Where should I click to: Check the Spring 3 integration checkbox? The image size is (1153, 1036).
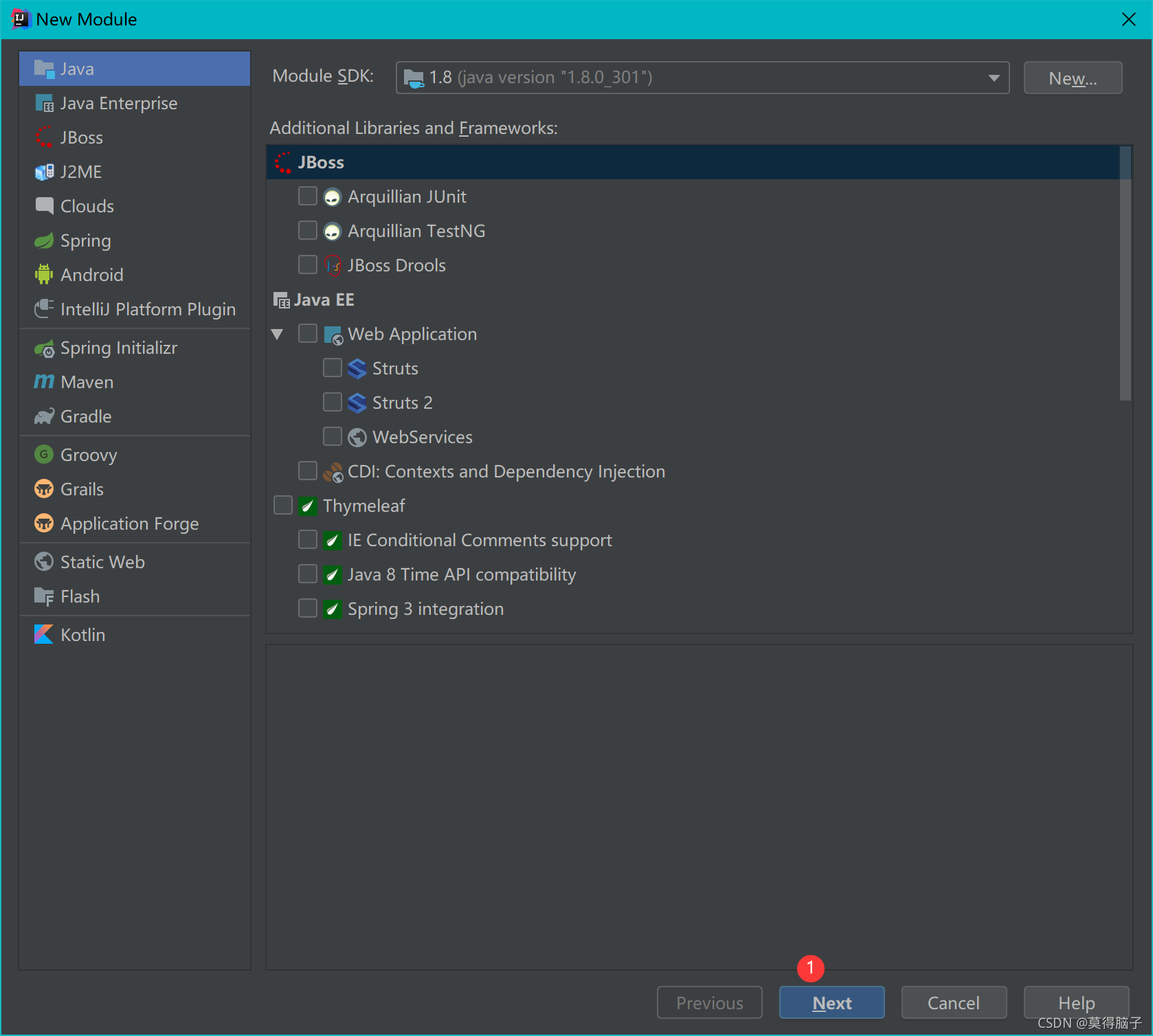coord(308,609)
